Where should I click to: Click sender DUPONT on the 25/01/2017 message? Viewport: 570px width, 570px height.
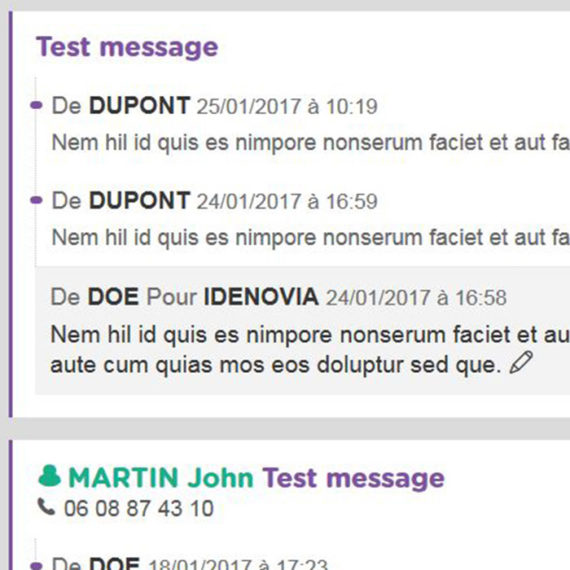[140, 105]
